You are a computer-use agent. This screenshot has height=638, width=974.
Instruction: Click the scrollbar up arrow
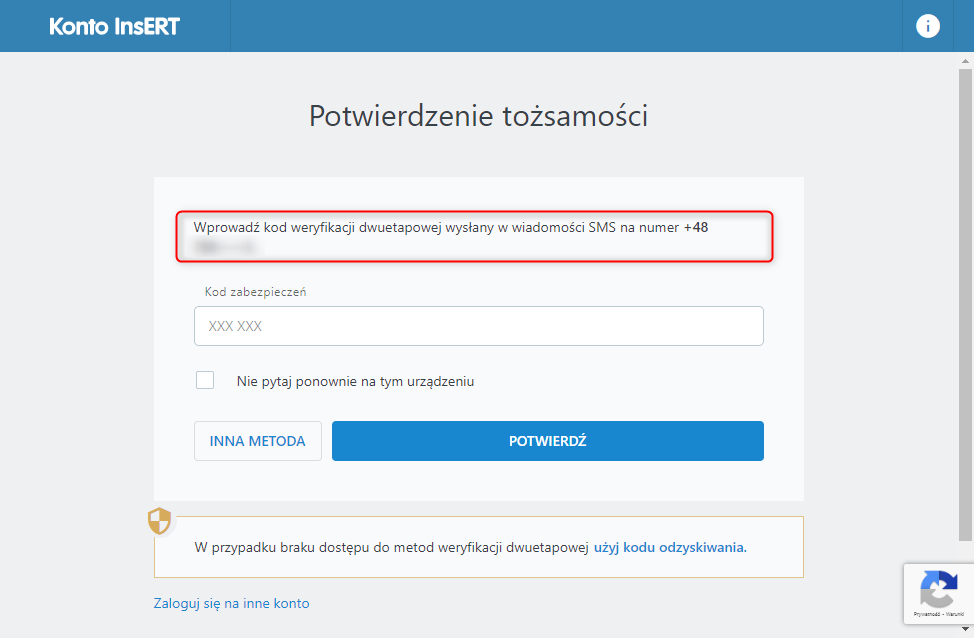[965, 60]
